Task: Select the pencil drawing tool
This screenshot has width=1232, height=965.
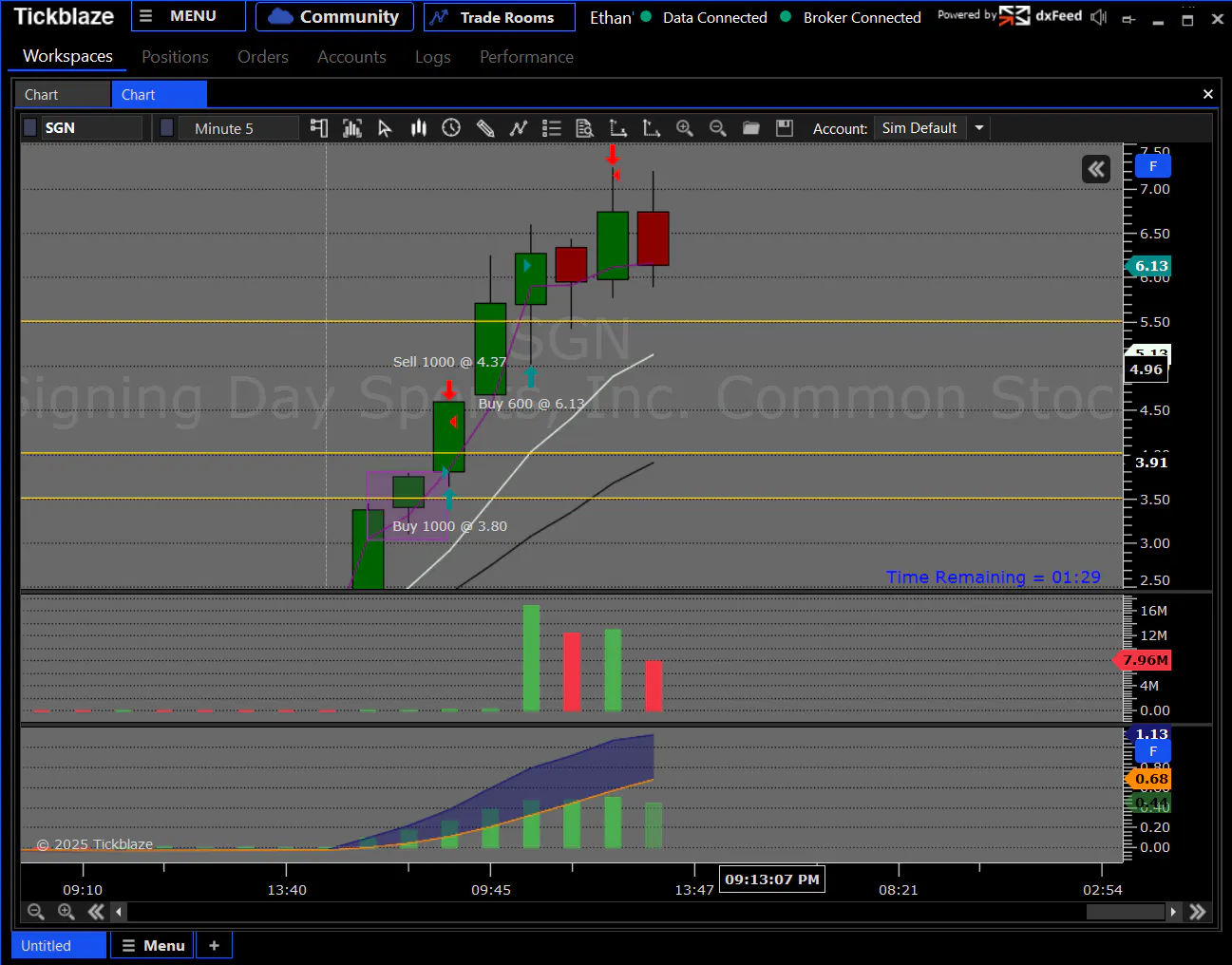Action: pyautogui.click(x=485, y=128)
